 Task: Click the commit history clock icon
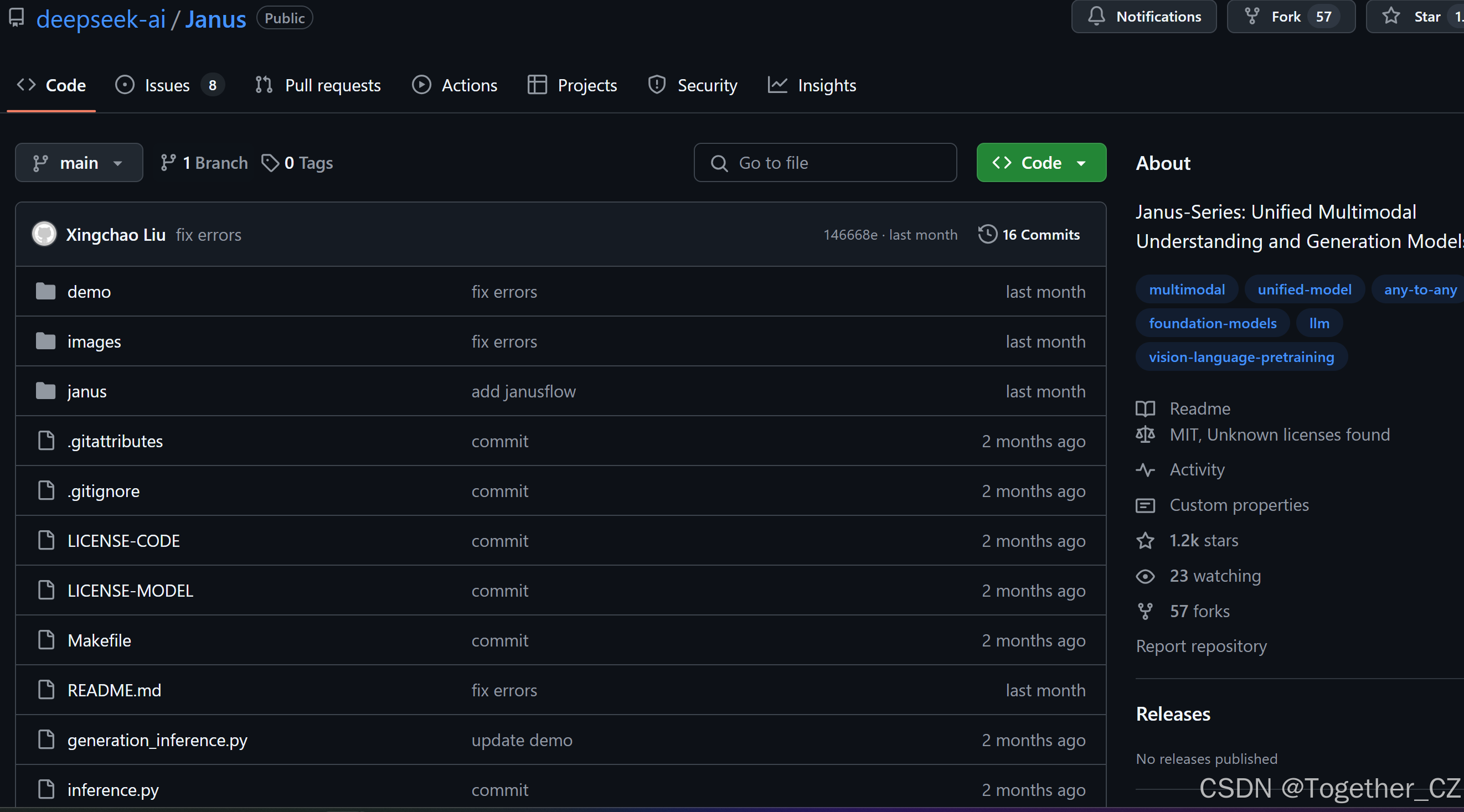click(987, 235)
